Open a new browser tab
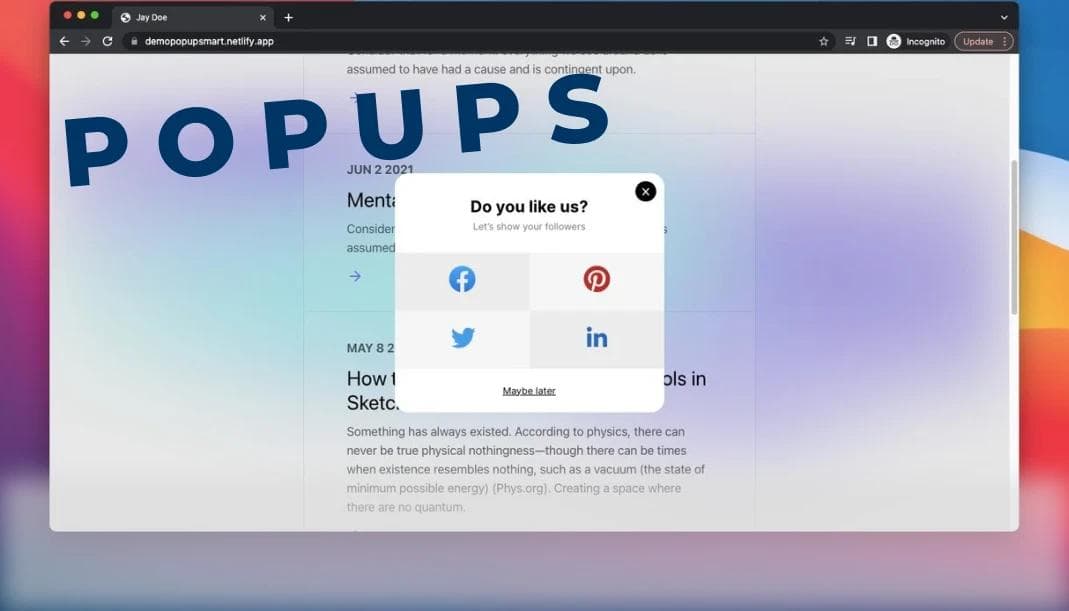 pos(288,16)
